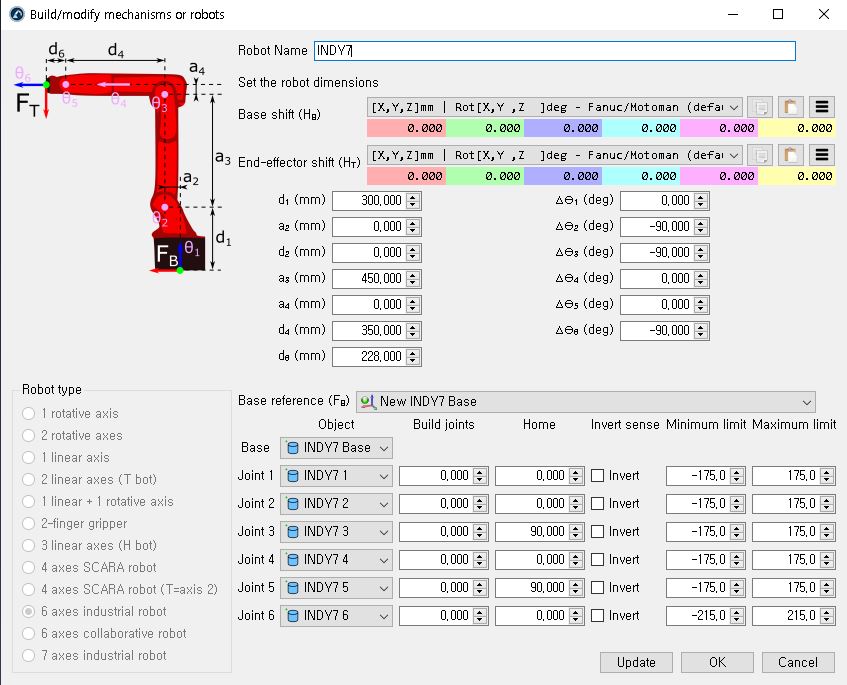Image resolution: width=847 pixels, height=685 pixels.
Task: Click the OK button
Action: [x=717, y=662]
